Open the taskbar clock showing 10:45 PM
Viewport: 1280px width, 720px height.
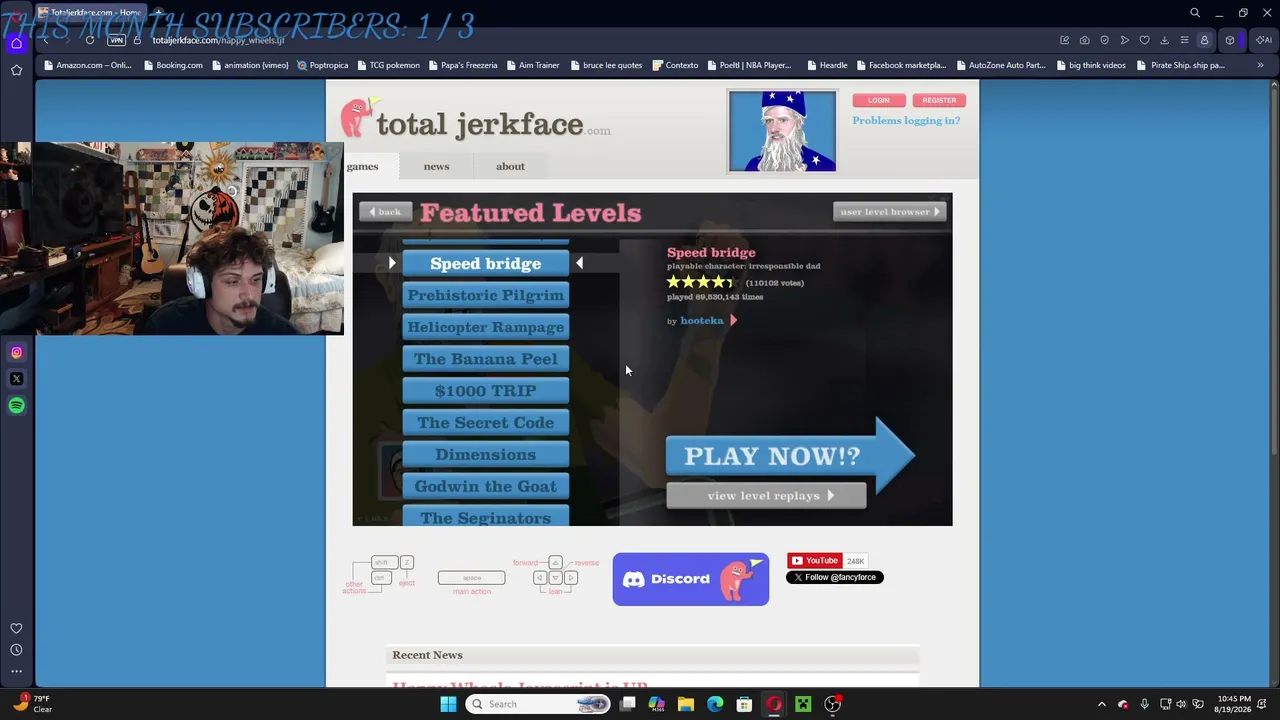(x=1234, y=704)
